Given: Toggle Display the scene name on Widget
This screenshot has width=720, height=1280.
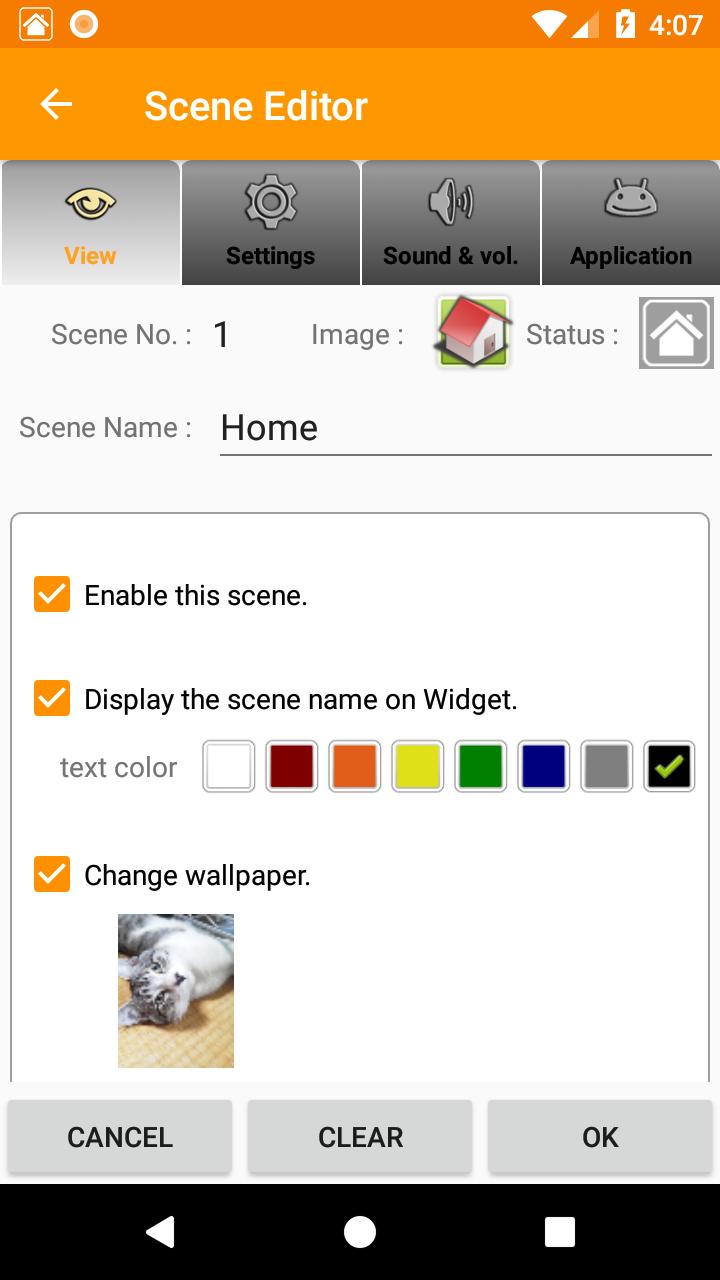Looking at the screenshot, I should (52, 698).
